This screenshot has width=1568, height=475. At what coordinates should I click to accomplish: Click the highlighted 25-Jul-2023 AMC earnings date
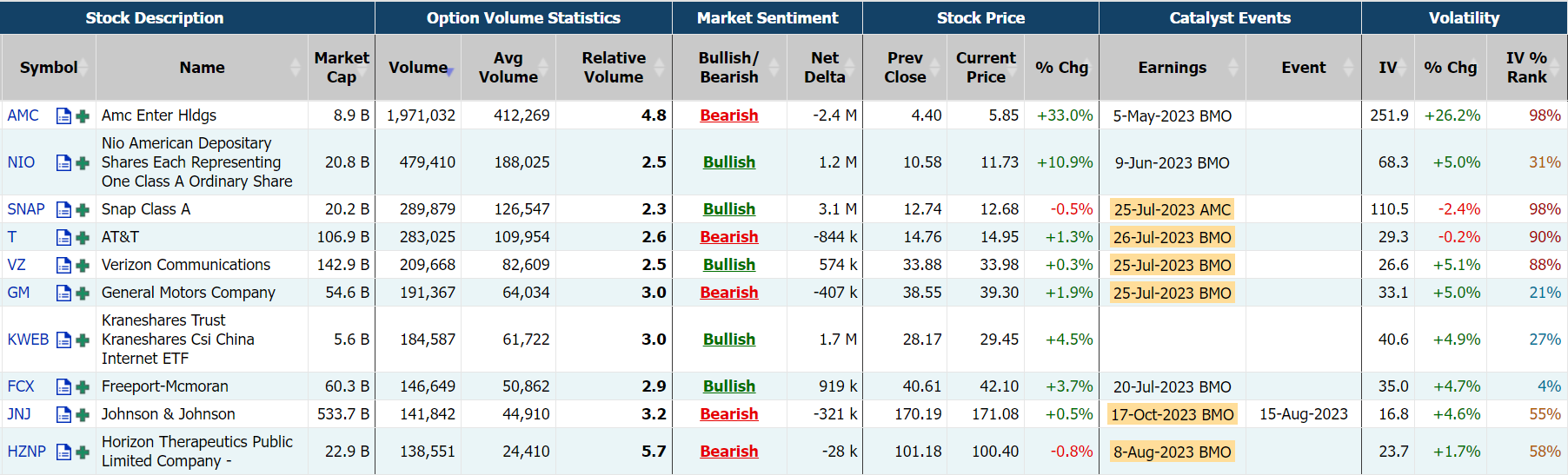[x=1172, y=209]
